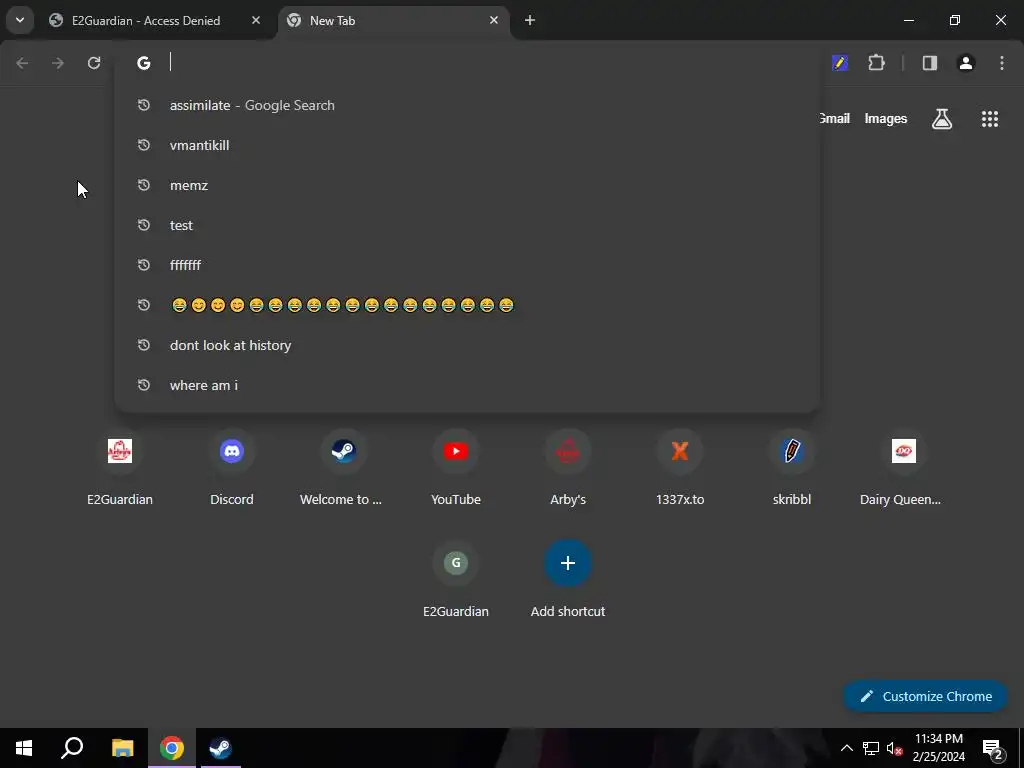The width and height of the screenshot is (1024, 768).
Task: Close the E2Guardian - Access Denied tab
Action: point(255,20)
